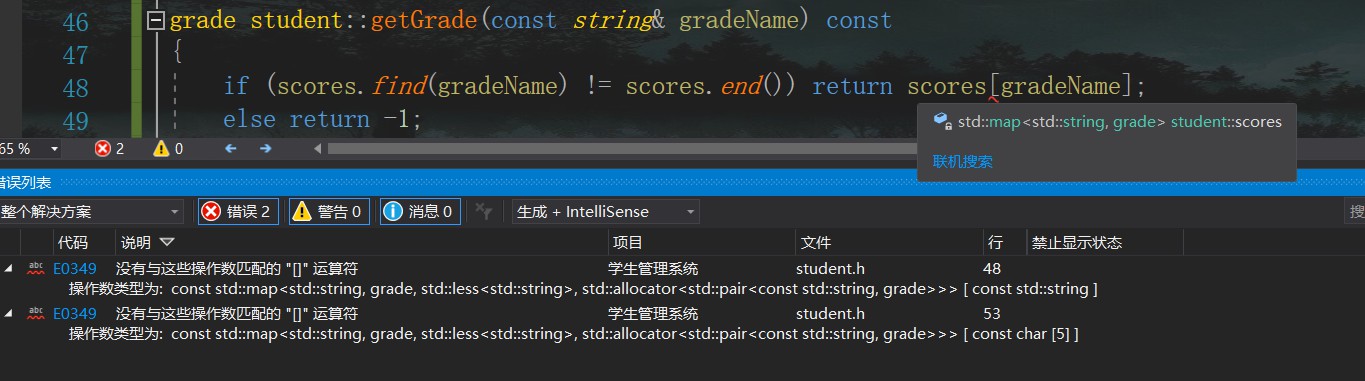
Task: Open the 65 % zoom dropdown
Action: click(54, 149)
